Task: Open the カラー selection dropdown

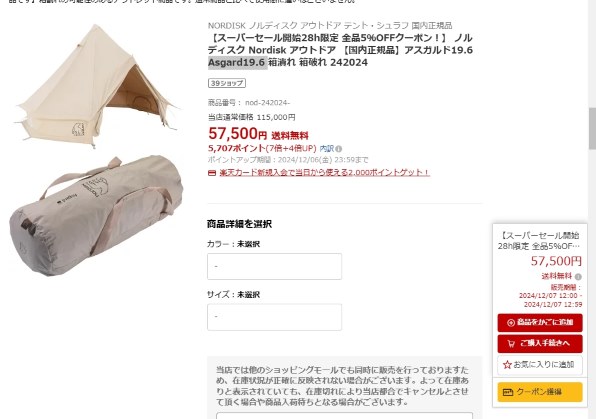Action: [x=274, y=267]
